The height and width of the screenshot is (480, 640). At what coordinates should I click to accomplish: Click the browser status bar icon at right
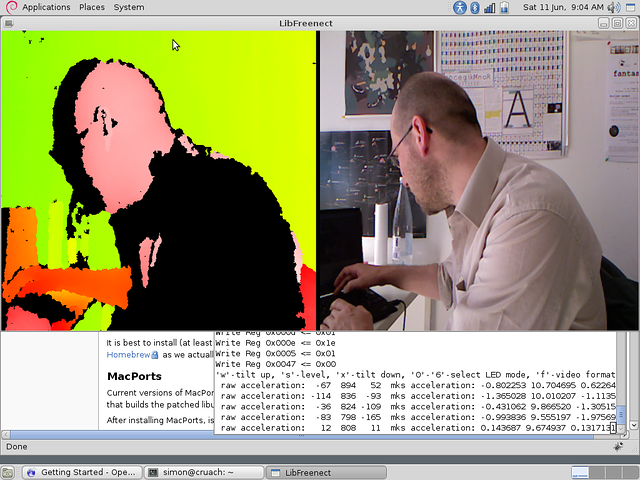[618, 447]
